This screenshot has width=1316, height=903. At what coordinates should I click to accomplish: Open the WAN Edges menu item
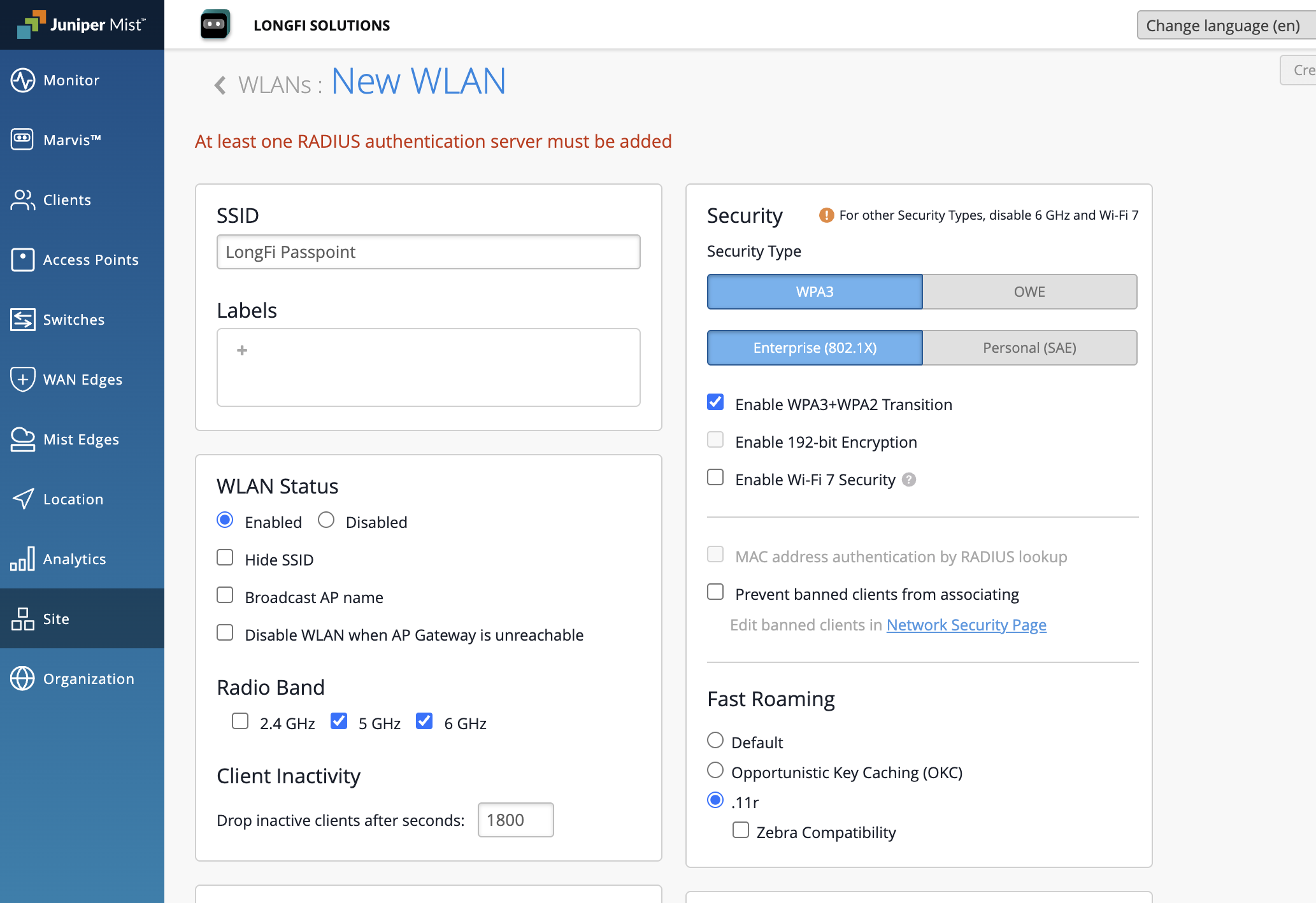(82, 380)
